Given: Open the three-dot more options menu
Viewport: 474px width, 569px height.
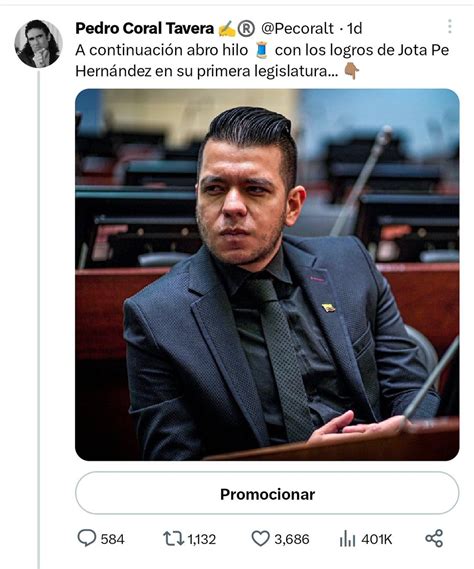Looking at the screenshot, I should click(450, 26).
